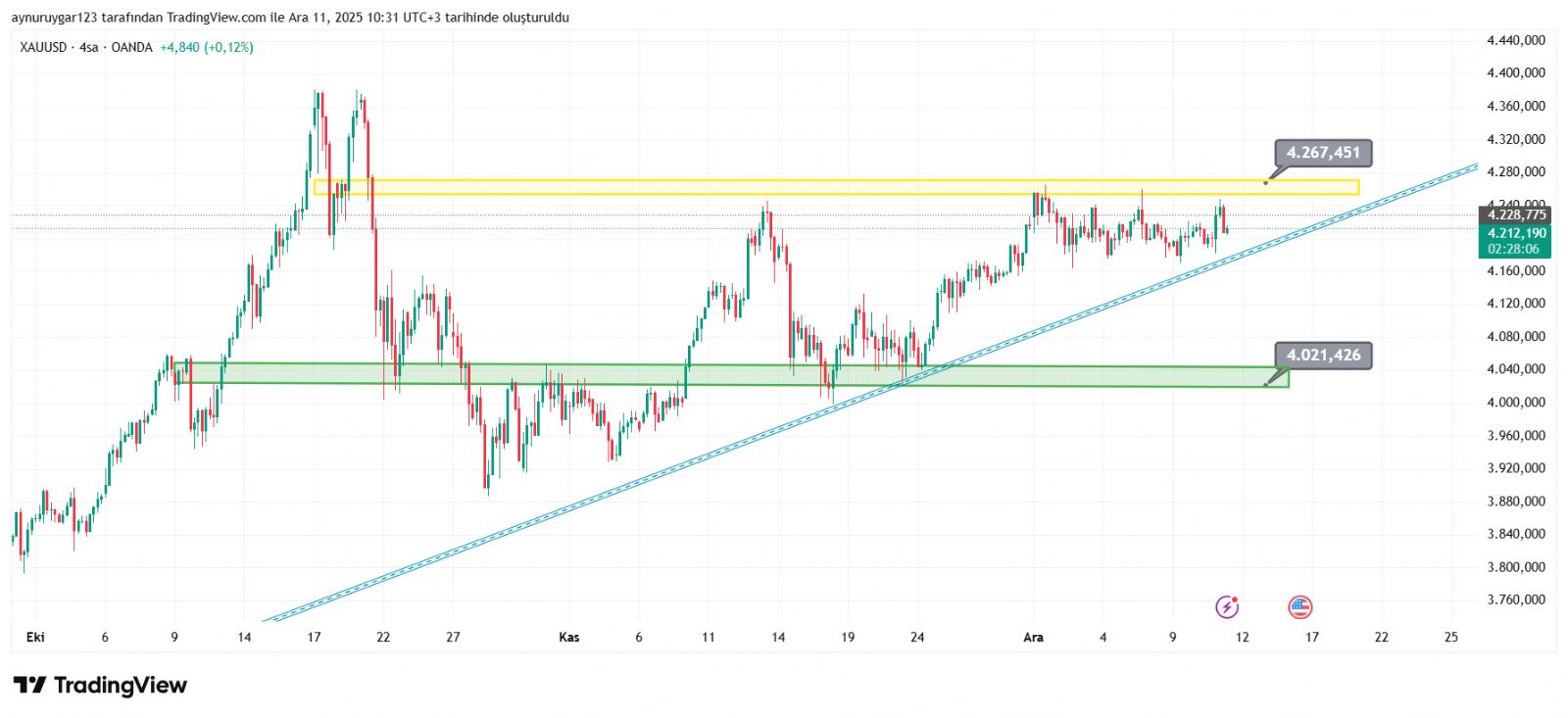Open the US flag economic event marker

(1299, 607)
